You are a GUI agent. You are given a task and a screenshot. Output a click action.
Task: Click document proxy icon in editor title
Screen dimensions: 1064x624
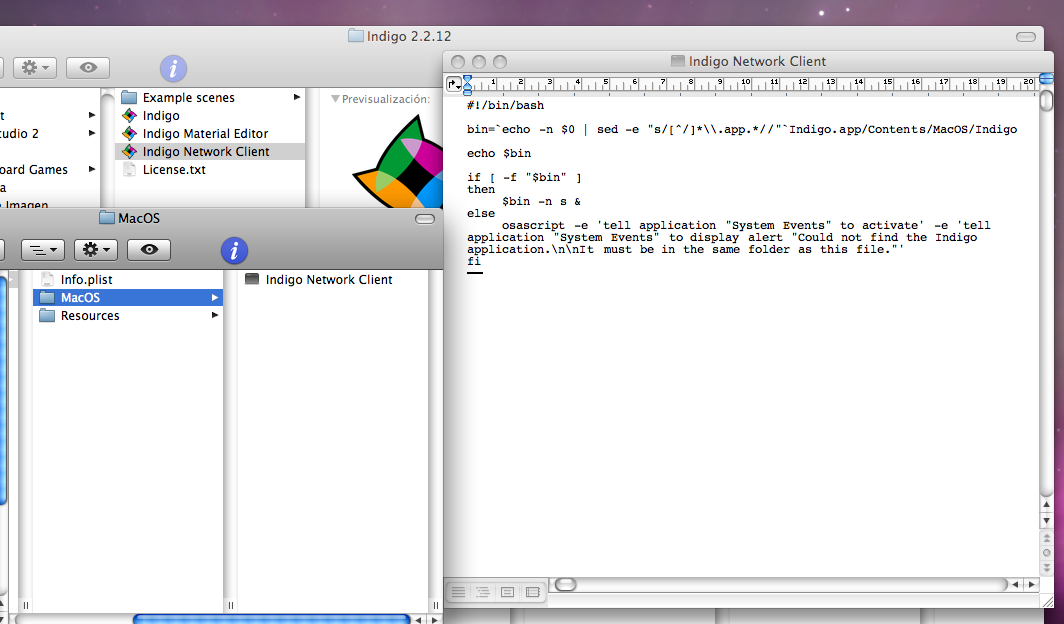click(677, 61)
